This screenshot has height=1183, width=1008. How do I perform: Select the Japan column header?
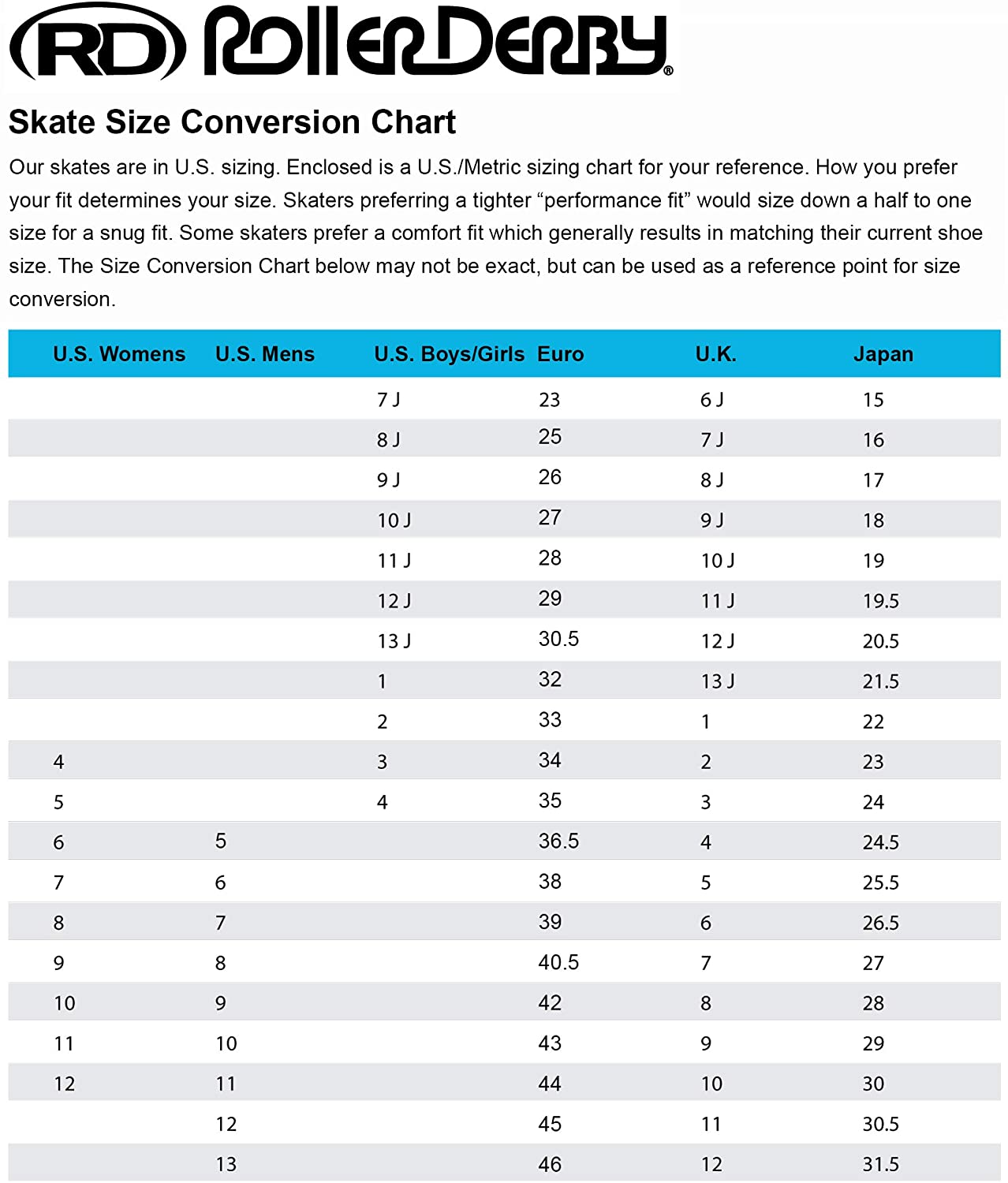[883, 354]
